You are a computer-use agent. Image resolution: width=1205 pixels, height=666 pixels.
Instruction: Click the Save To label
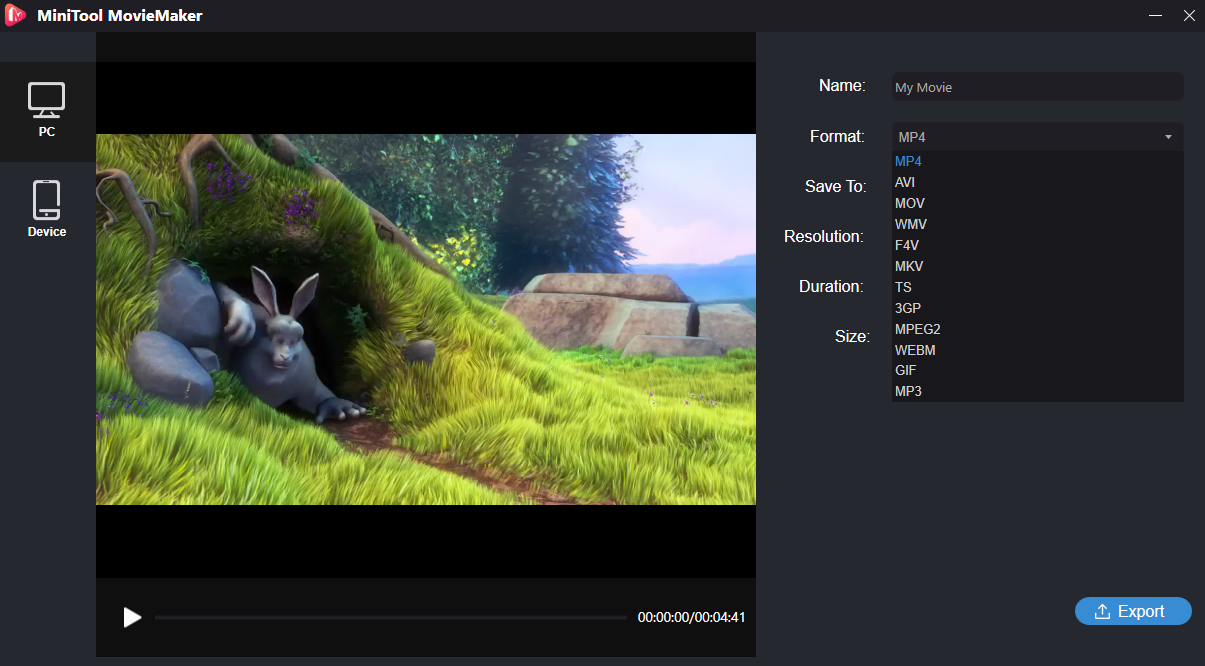[x=835, y=186]
